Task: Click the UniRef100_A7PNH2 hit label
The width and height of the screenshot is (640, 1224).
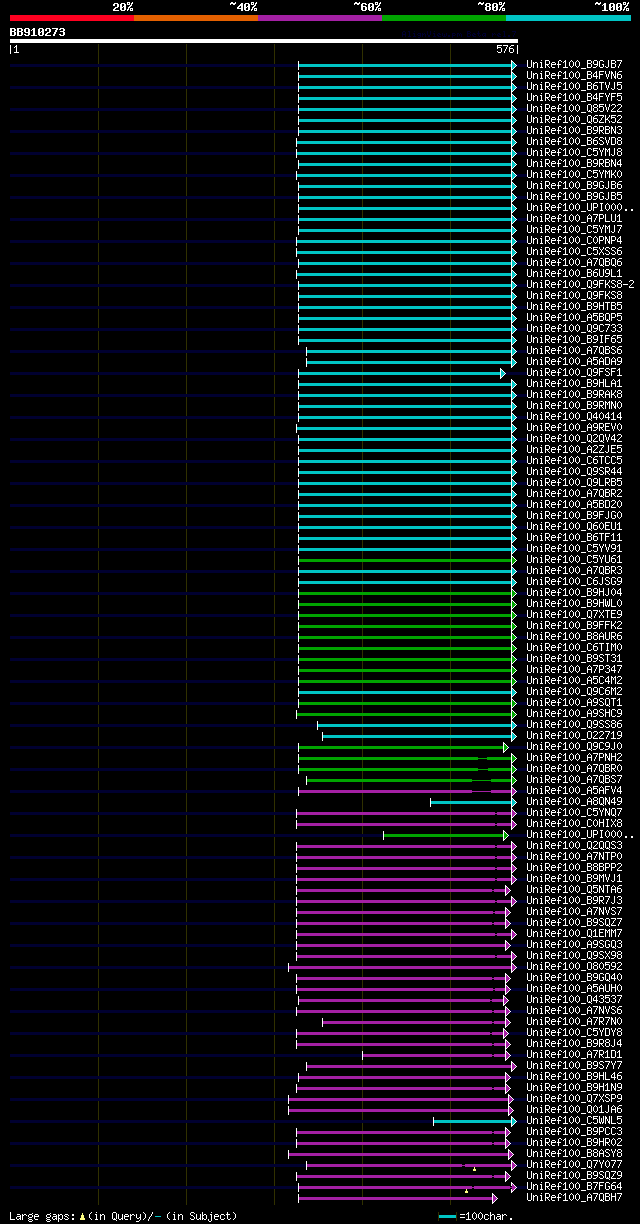Action: [x=574, y=757]
